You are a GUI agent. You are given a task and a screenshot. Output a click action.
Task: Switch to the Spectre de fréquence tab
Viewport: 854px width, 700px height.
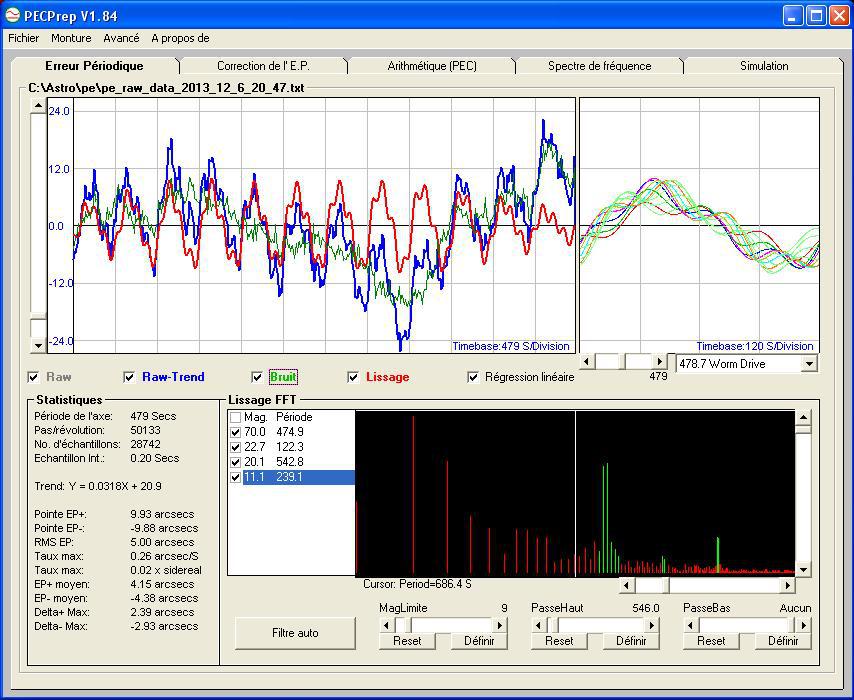(x=599, y=66)
